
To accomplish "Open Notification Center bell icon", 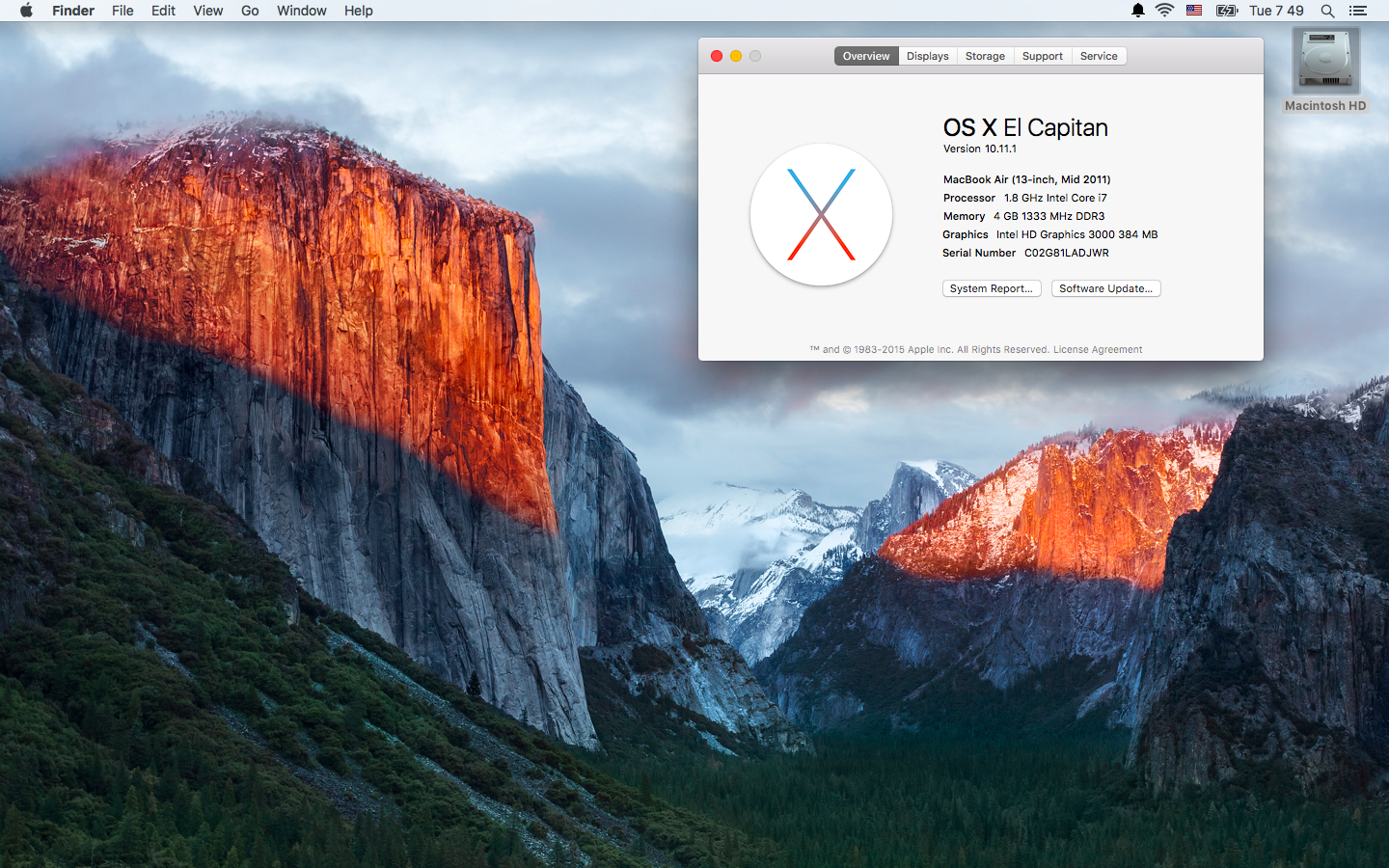I will tap(1138, 11).
